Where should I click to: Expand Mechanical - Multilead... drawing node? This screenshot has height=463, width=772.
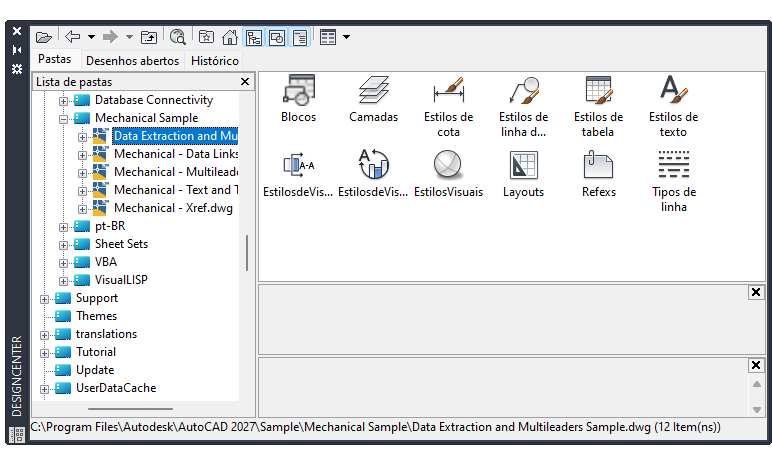[x=82, y=173]
